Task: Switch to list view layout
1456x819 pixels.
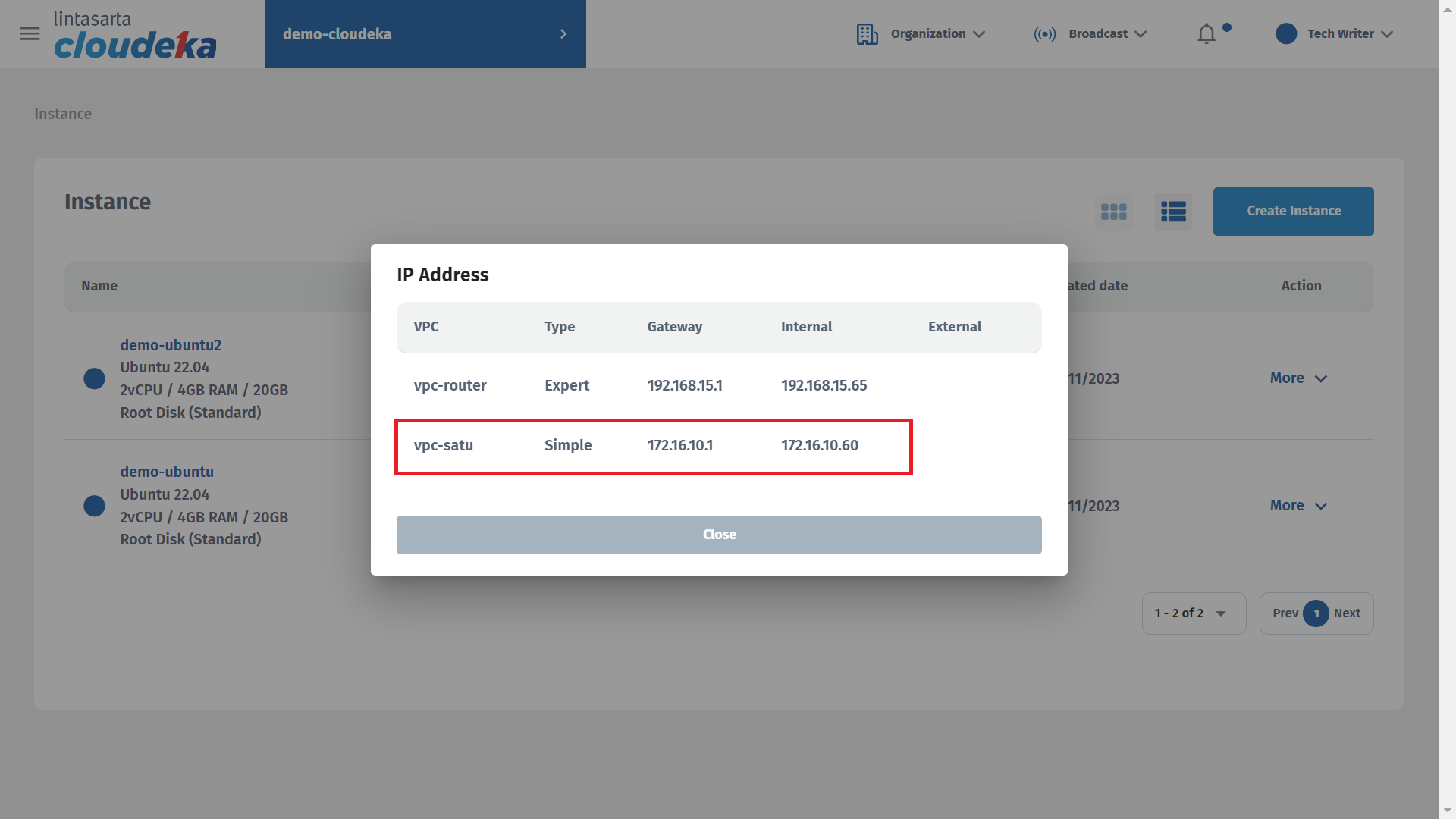Action: pos(1172,212)
